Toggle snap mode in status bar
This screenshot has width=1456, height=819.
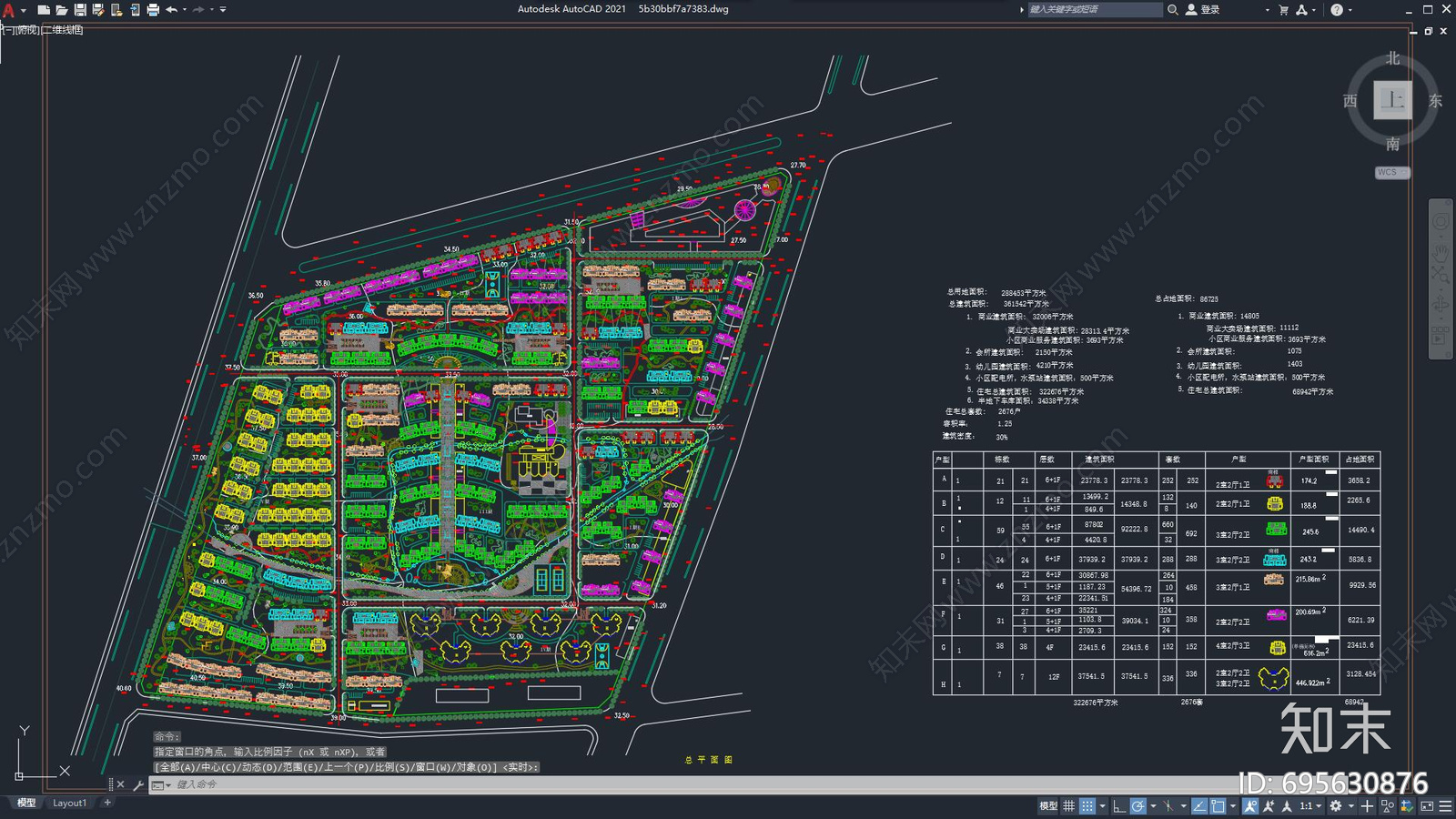pos(1087,806)
